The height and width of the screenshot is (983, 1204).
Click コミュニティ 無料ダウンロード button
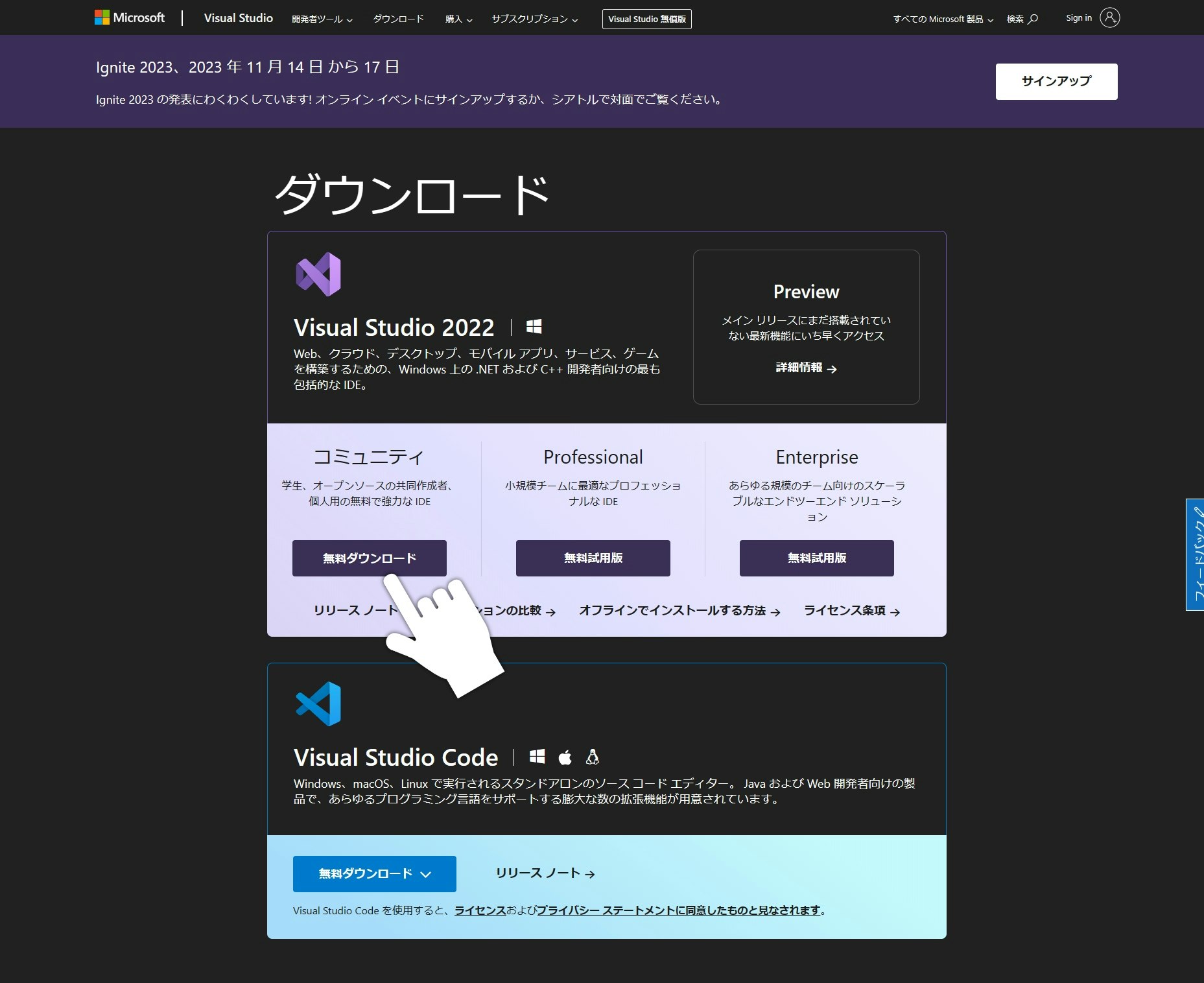(x=370, y=558)
